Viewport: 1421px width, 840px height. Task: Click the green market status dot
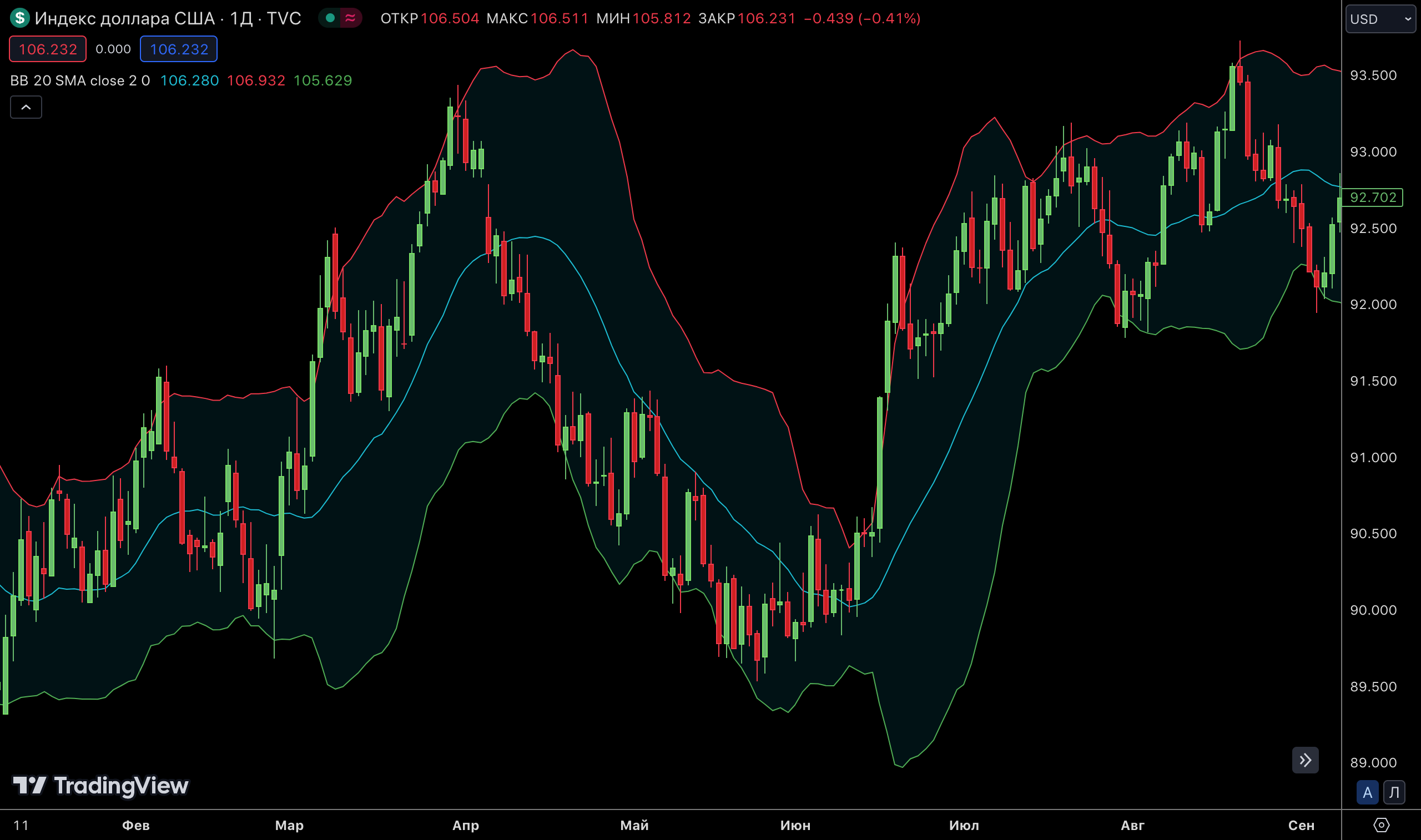(330, 18)
